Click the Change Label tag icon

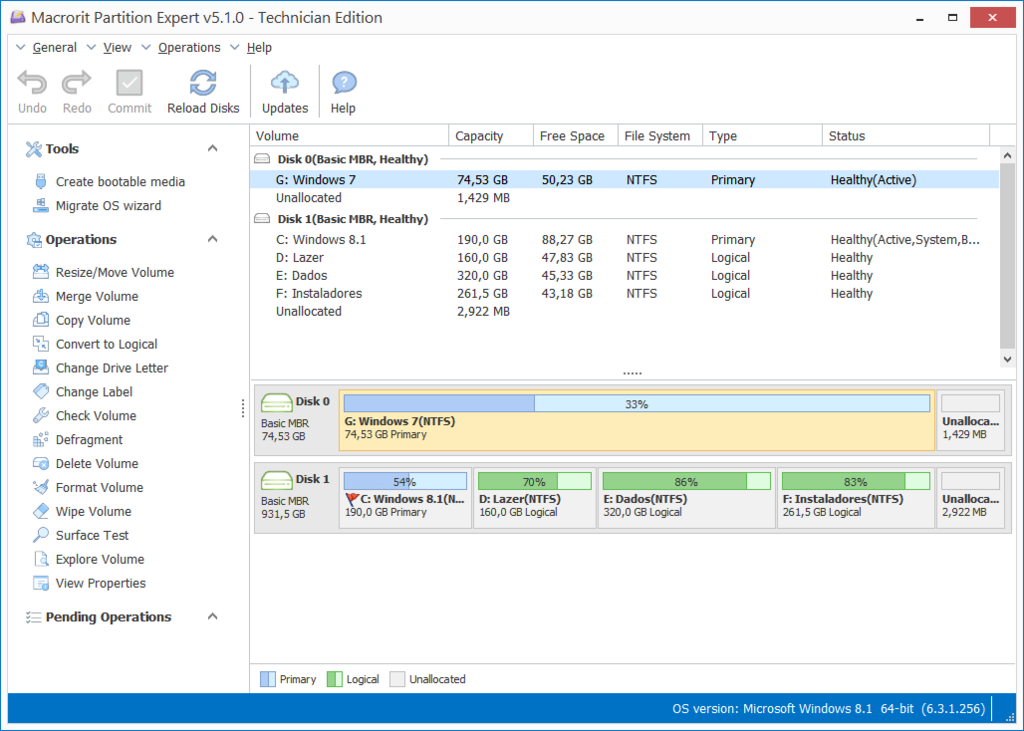(41, 391)
